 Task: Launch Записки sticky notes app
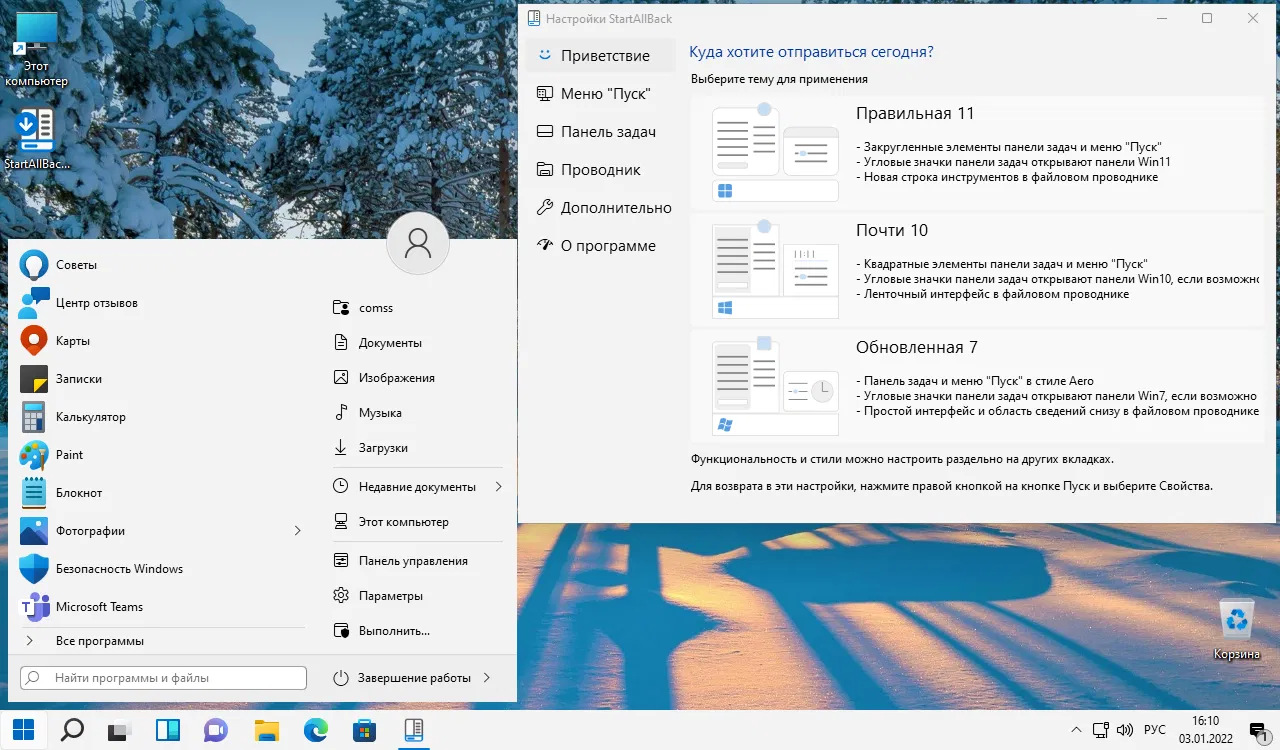160,379
